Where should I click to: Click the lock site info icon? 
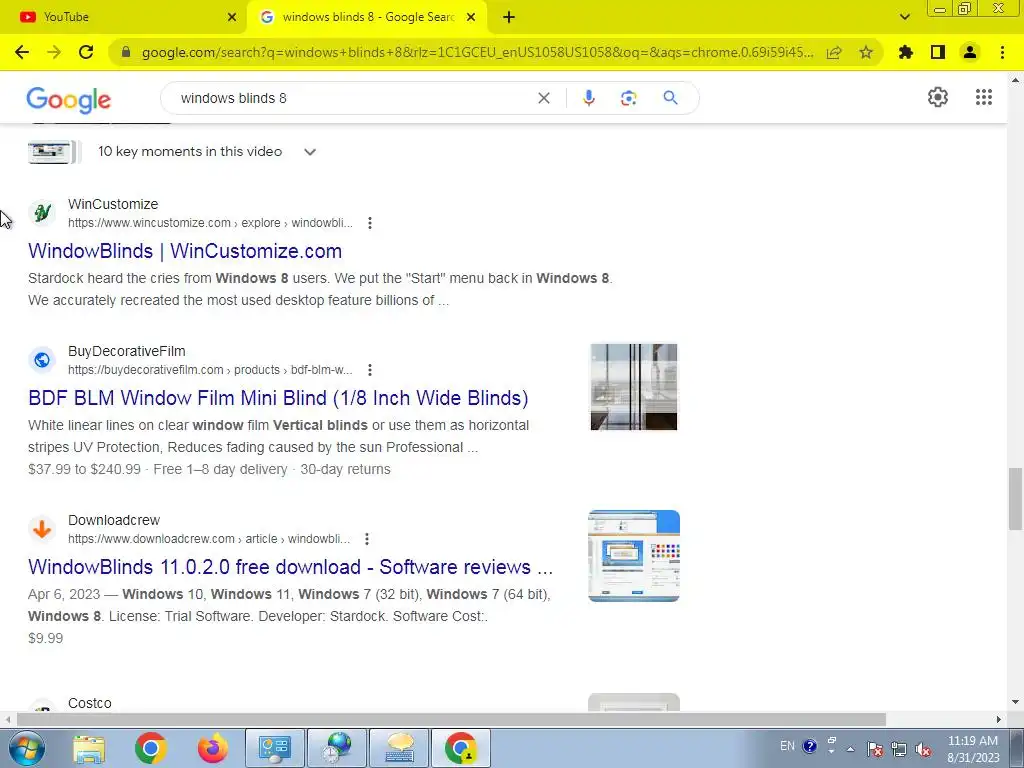[126, 52]
